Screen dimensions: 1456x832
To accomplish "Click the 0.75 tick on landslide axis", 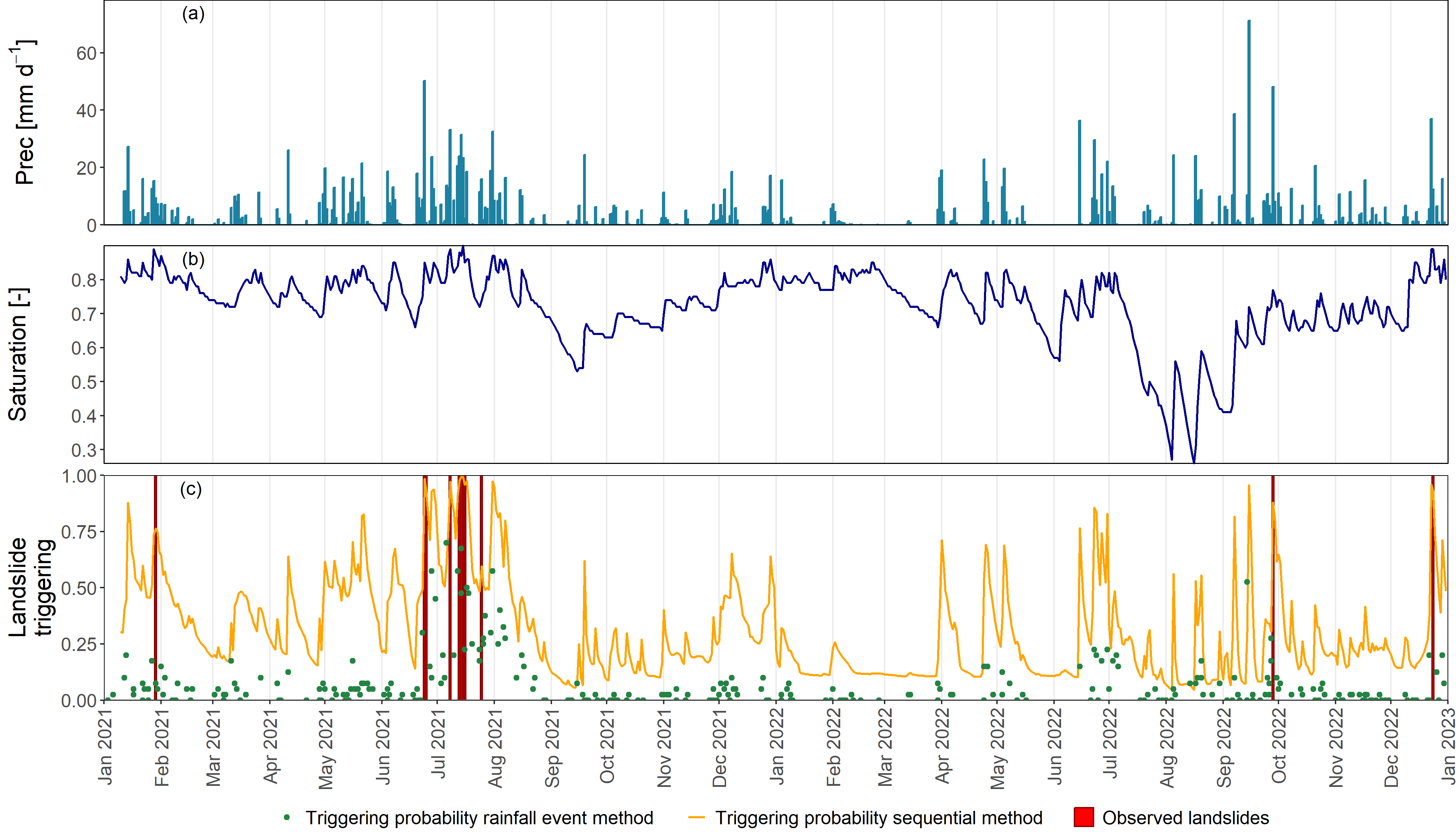I will click(79, 532).
